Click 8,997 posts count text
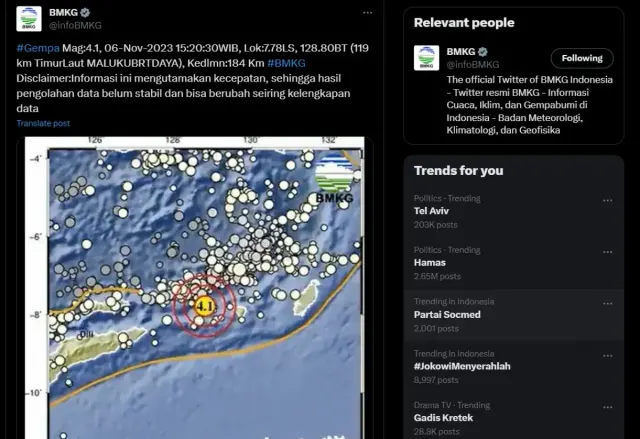640x439 pixels. 436,380
